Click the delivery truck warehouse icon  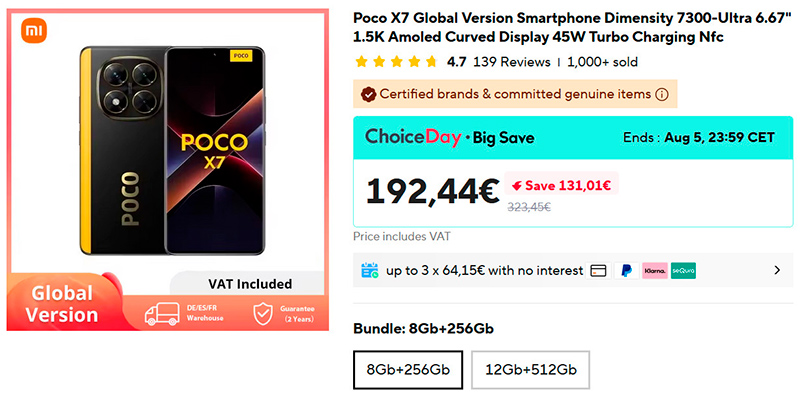click(162, 314)
